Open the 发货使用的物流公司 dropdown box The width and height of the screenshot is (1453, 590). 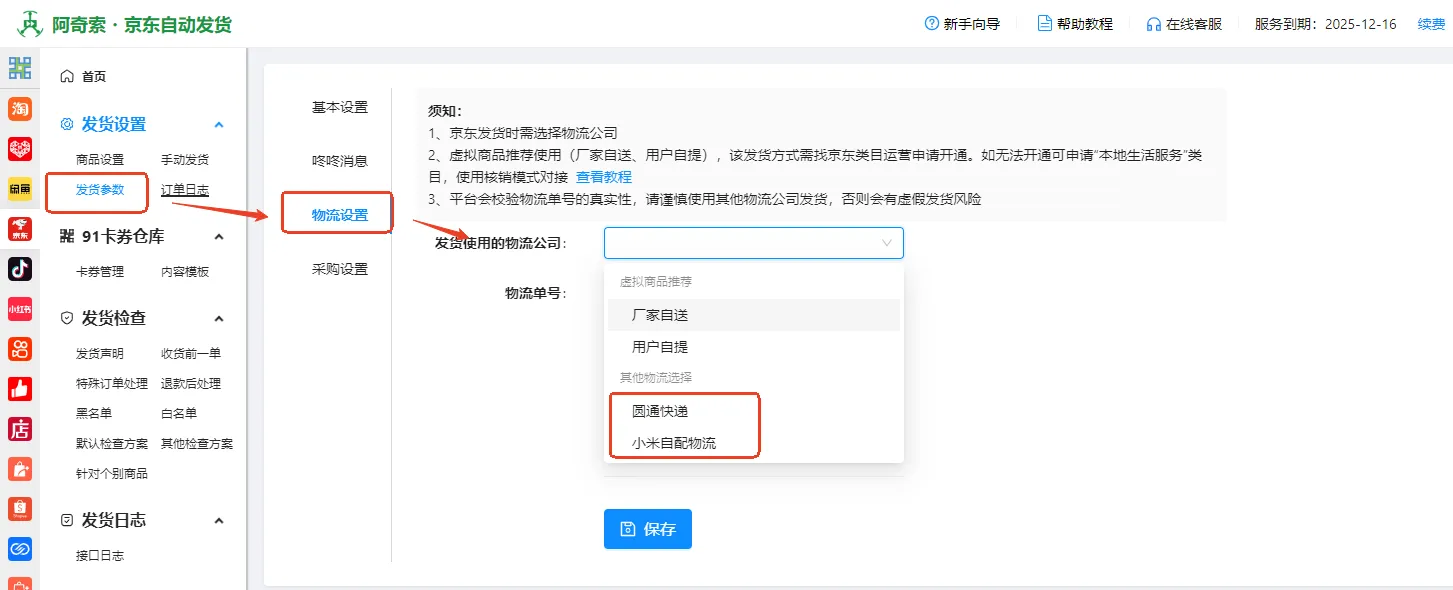pos(753,243)
